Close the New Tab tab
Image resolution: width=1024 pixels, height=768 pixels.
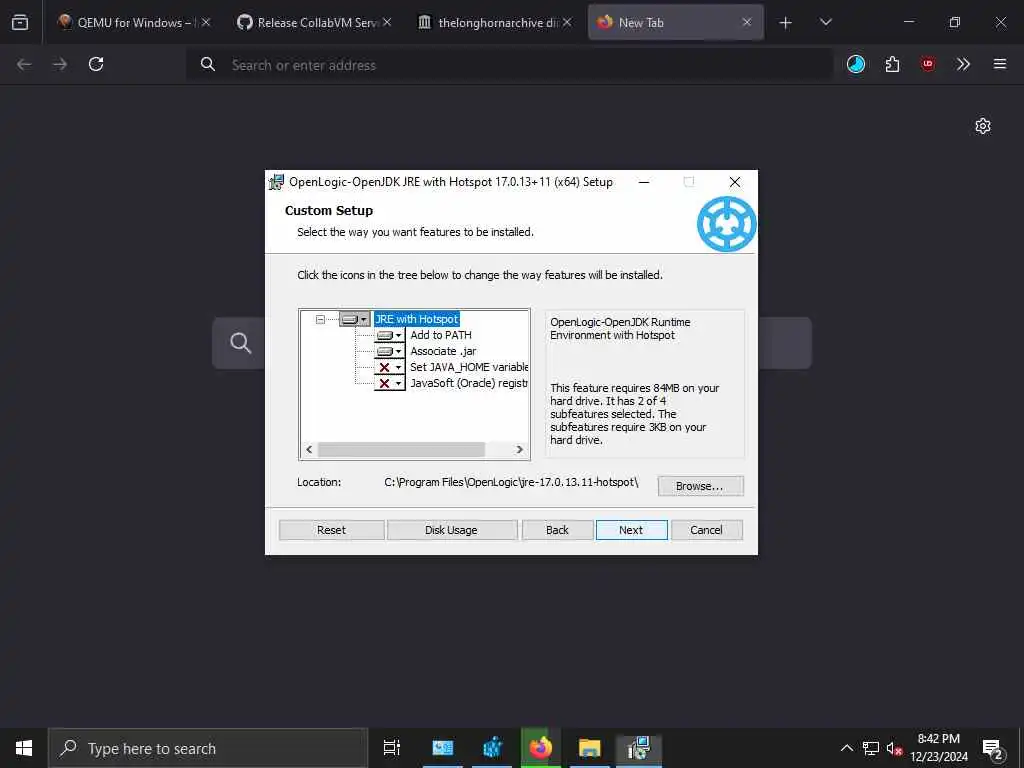tap(747, 22)
